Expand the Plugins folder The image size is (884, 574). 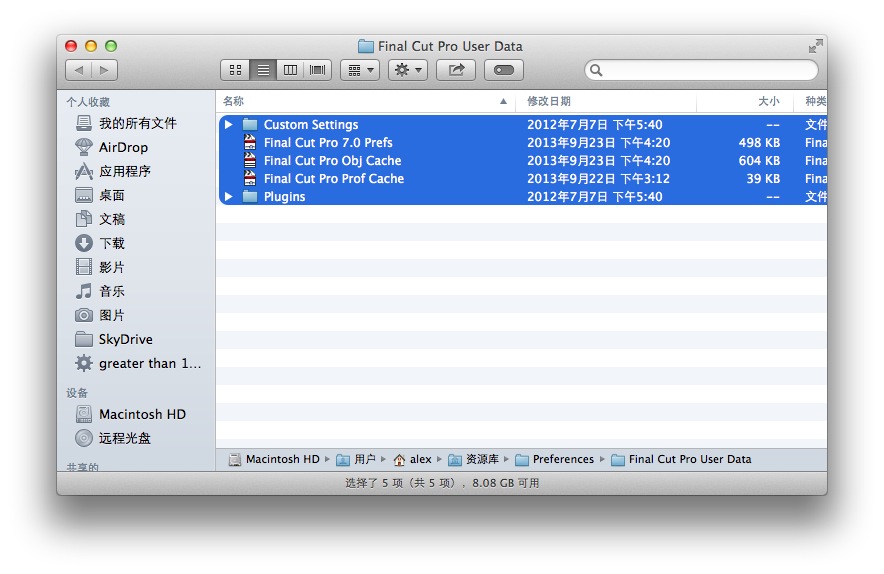tap(228, 196)
